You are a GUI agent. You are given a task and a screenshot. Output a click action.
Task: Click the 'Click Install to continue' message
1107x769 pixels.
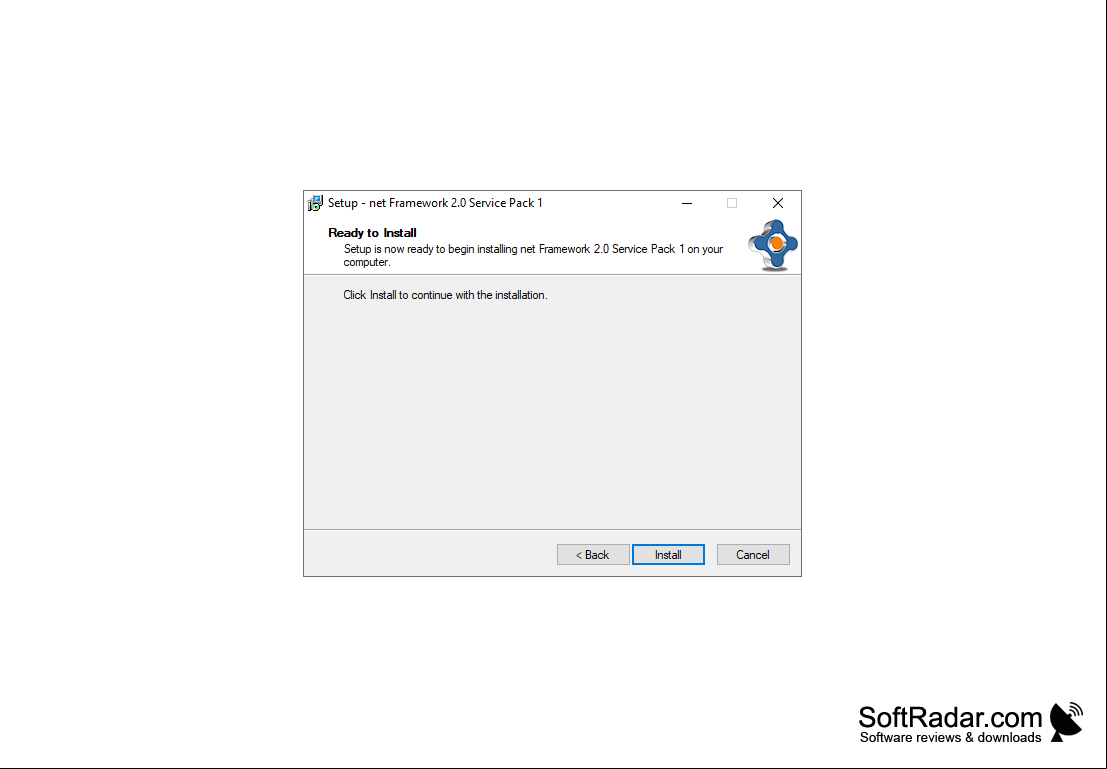click(445, 295)
